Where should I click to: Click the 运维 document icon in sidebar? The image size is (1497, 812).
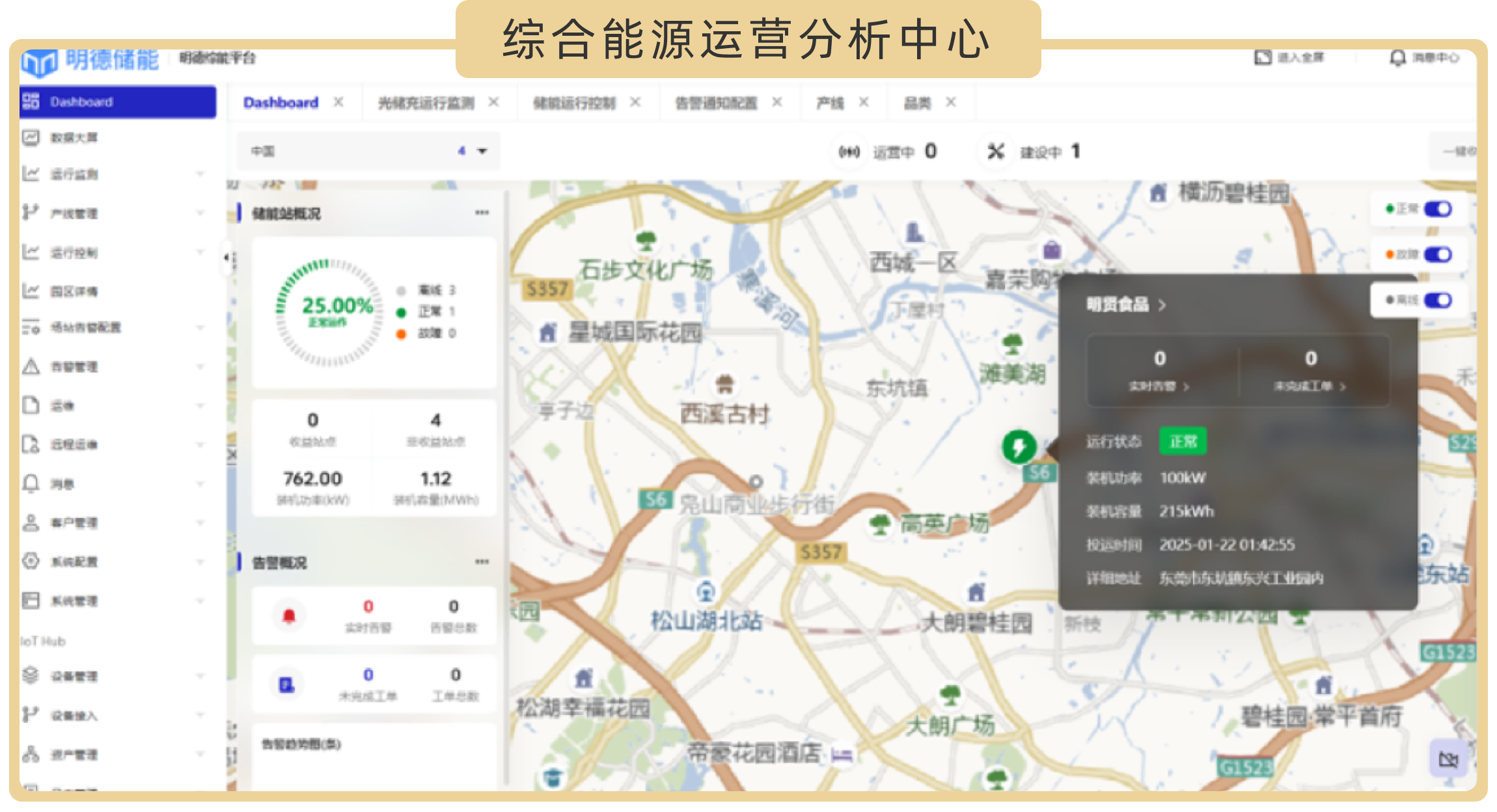[31, 405]
